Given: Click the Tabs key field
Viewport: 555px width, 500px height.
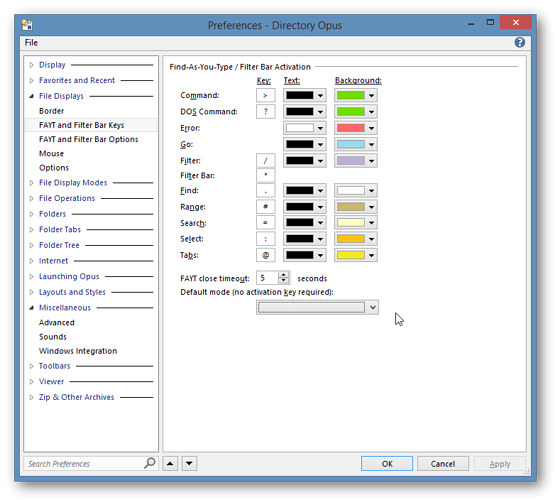Looking at the screenshot, I should click(265, 255).
